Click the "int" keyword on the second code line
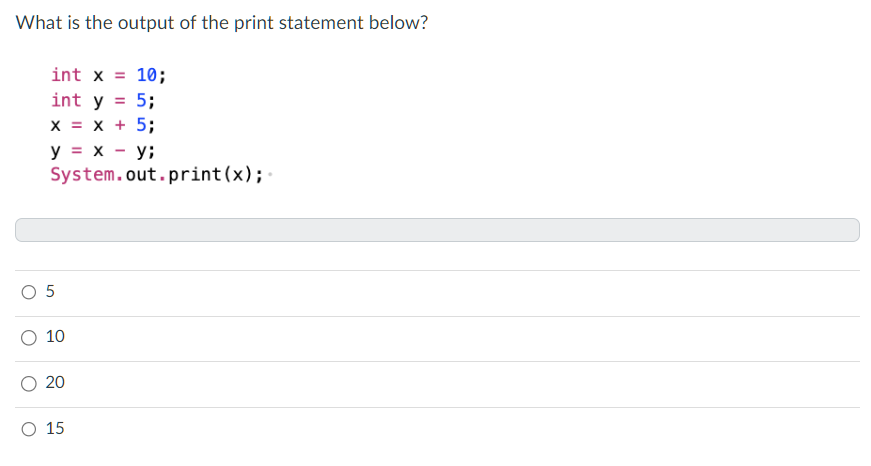 66,100
